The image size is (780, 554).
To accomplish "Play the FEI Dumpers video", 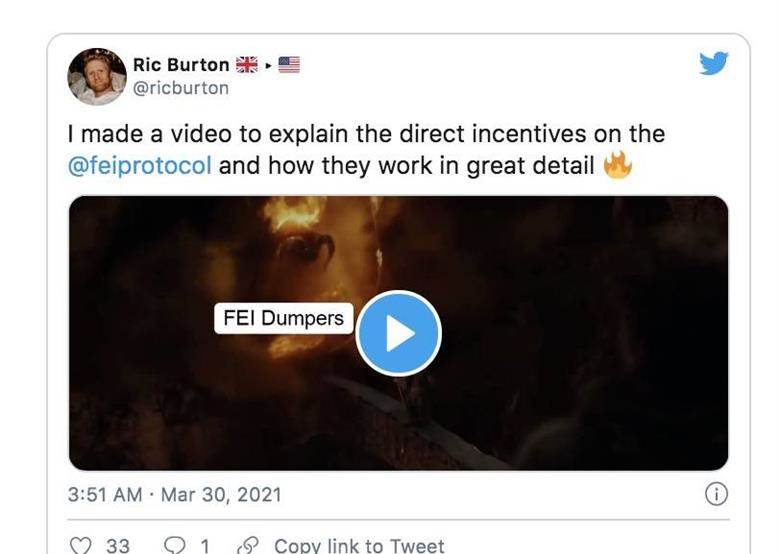I will (x=398, y=333).
